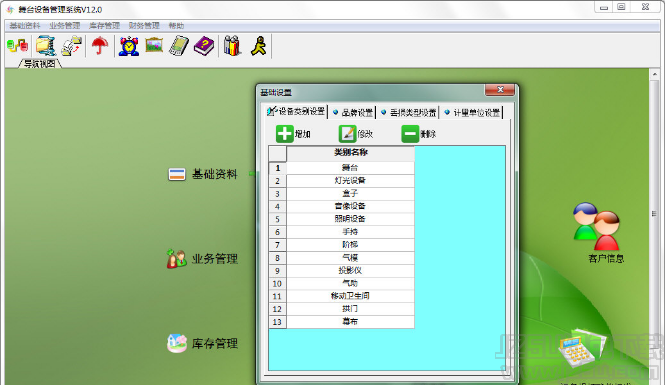Select the 灯光设备 row
This screenshot has width=665, height=385.
pyautogui.click(x=350, y=181)
